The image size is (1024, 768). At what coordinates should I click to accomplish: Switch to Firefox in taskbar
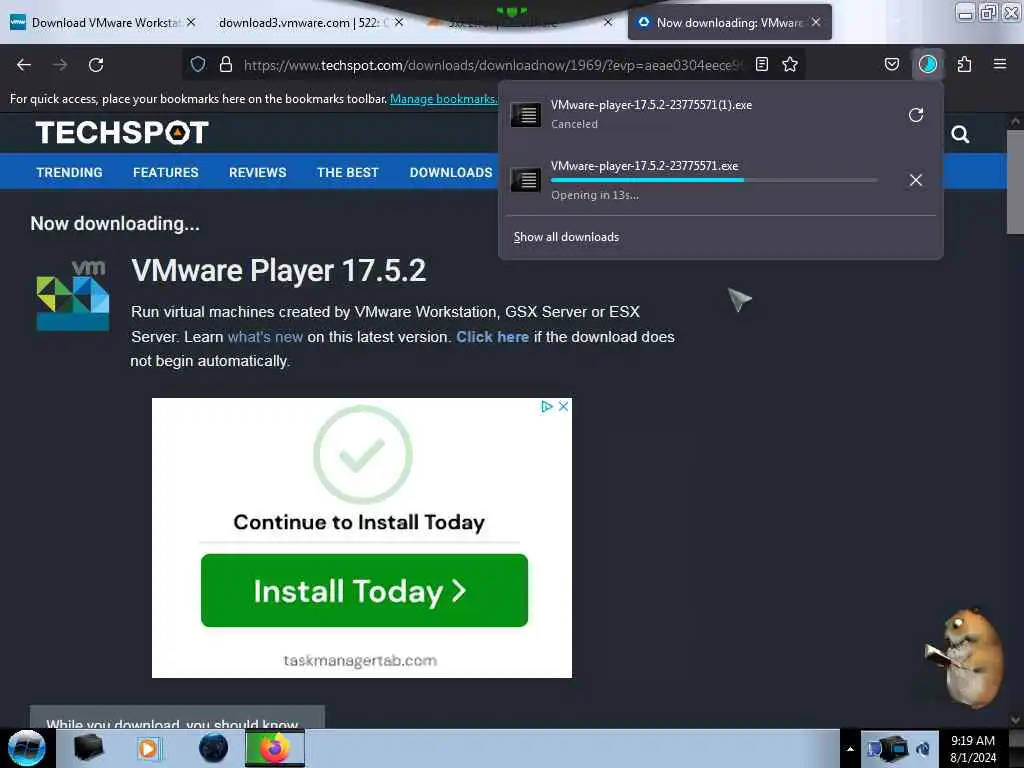coord(275,748)
